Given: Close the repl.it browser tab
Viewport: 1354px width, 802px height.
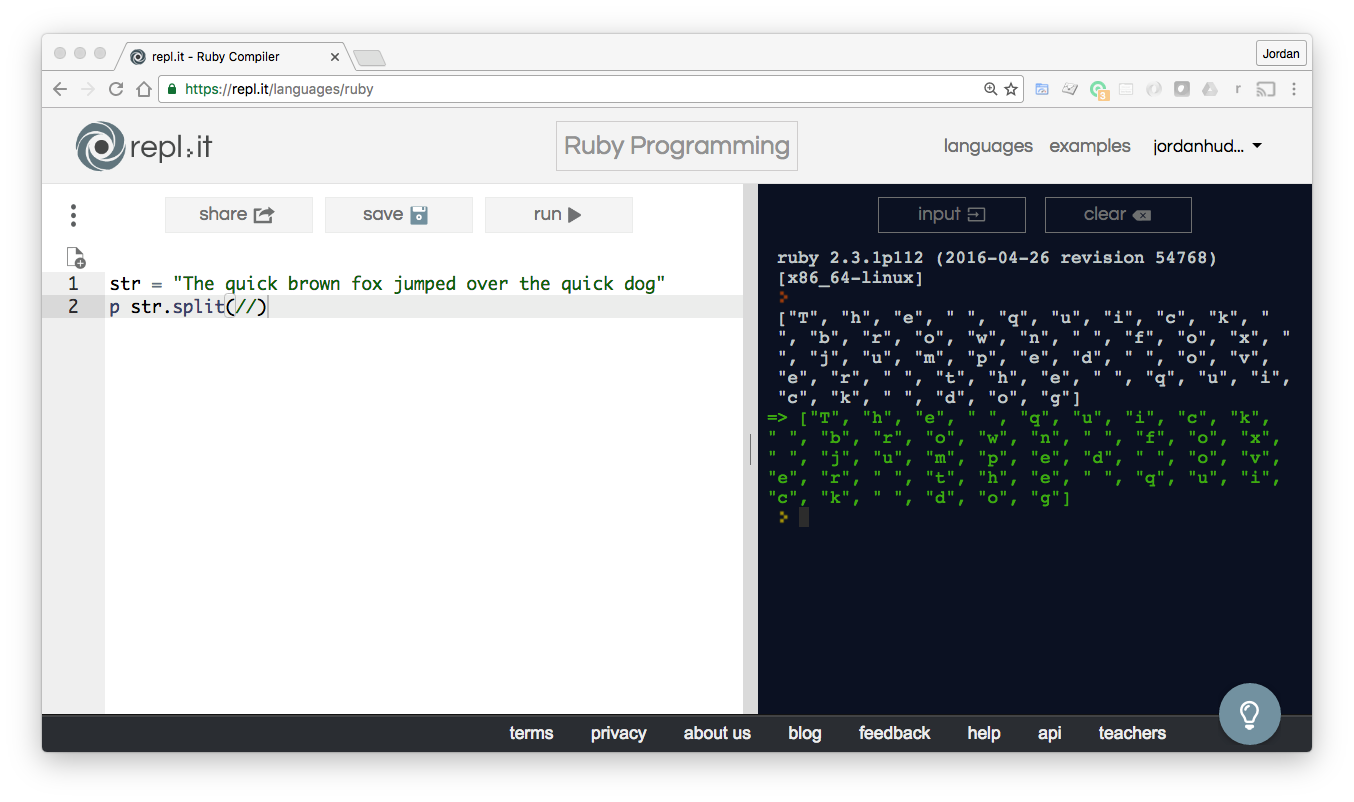Looking at the screenshot, I should pos(335,57).
